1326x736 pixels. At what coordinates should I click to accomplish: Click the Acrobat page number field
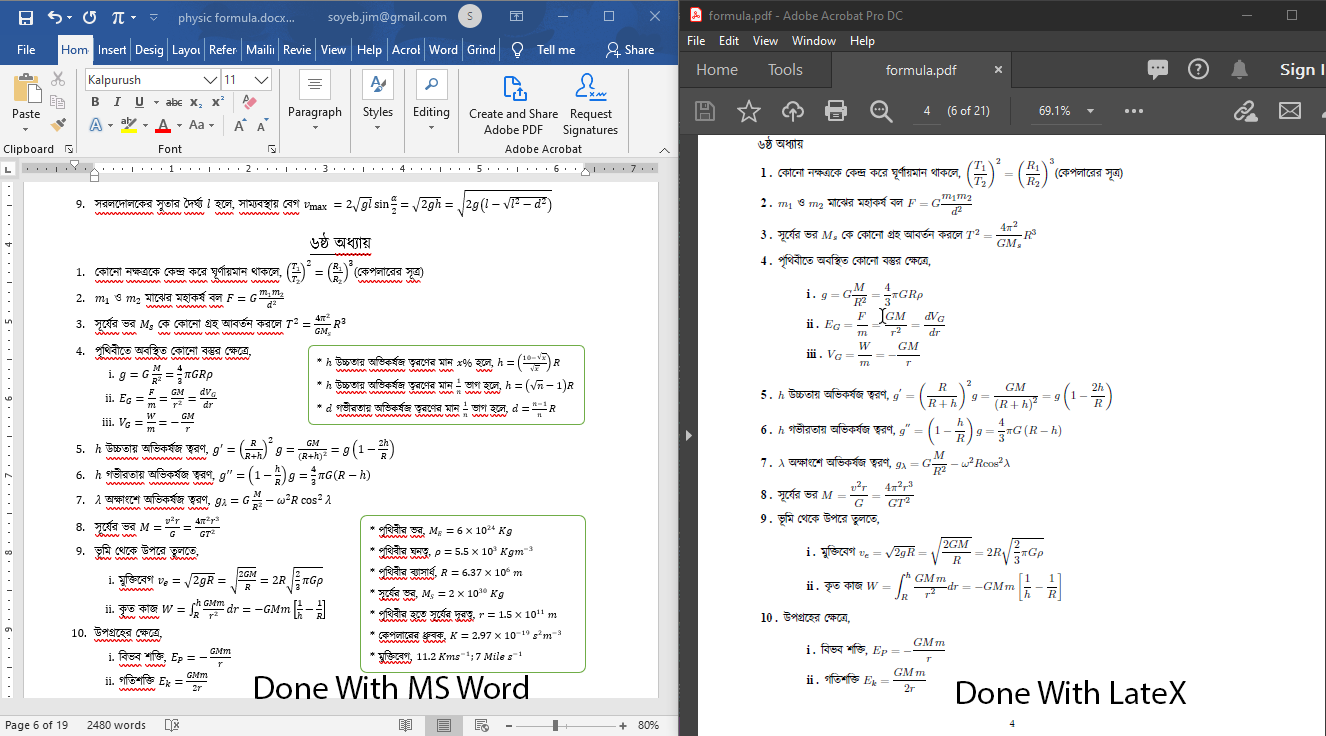(x=926, y=111)
